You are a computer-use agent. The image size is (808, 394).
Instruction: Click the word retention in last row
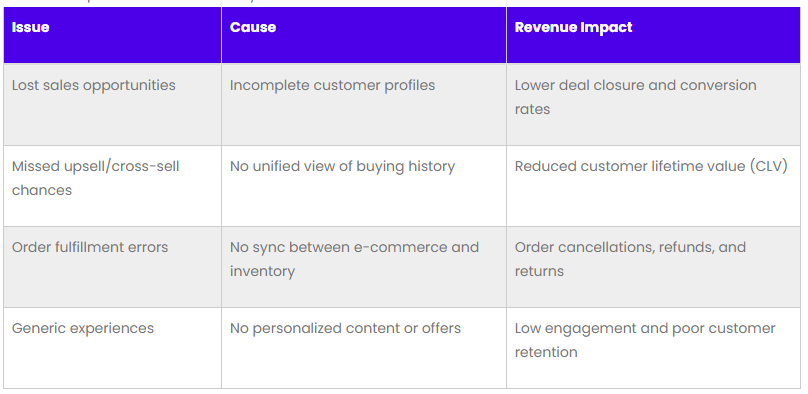pyautogui.click(x=546, y=352)
